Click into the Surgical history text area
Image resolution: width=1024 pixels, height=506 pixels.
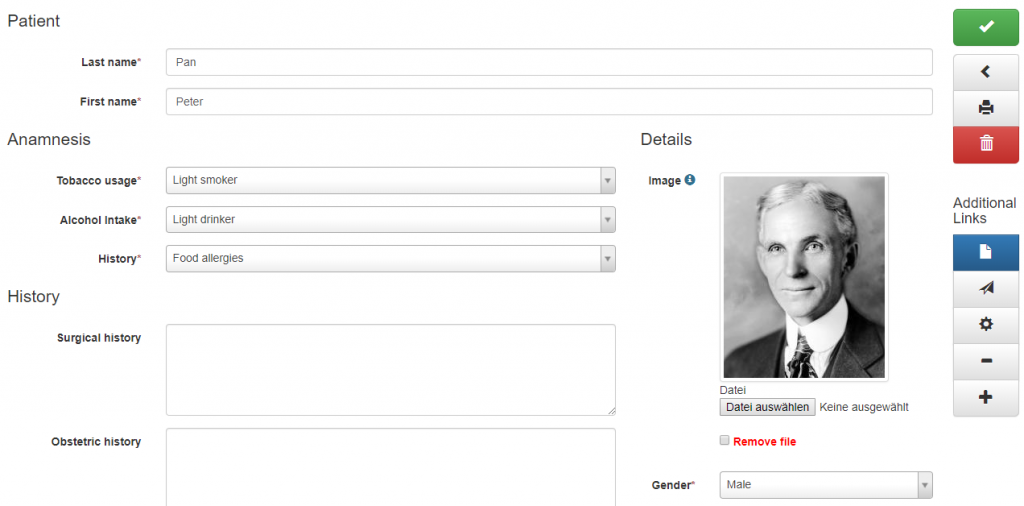[391, 370]
